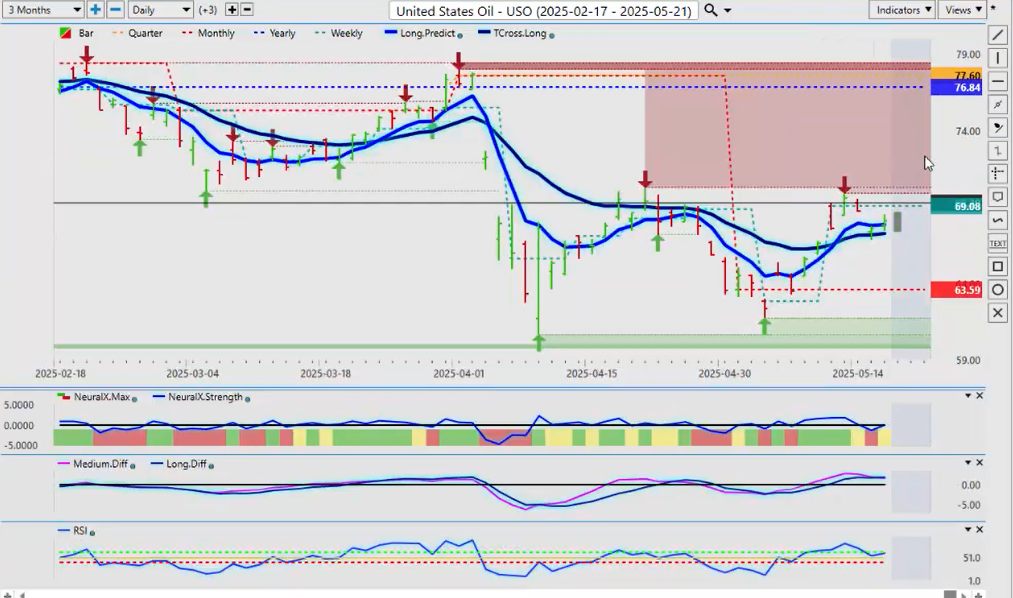Image resolution: width=1013 pixels, height=598 pixels.
Task: Toggle the Long.Predict line legend
Action: pos(424,33)
